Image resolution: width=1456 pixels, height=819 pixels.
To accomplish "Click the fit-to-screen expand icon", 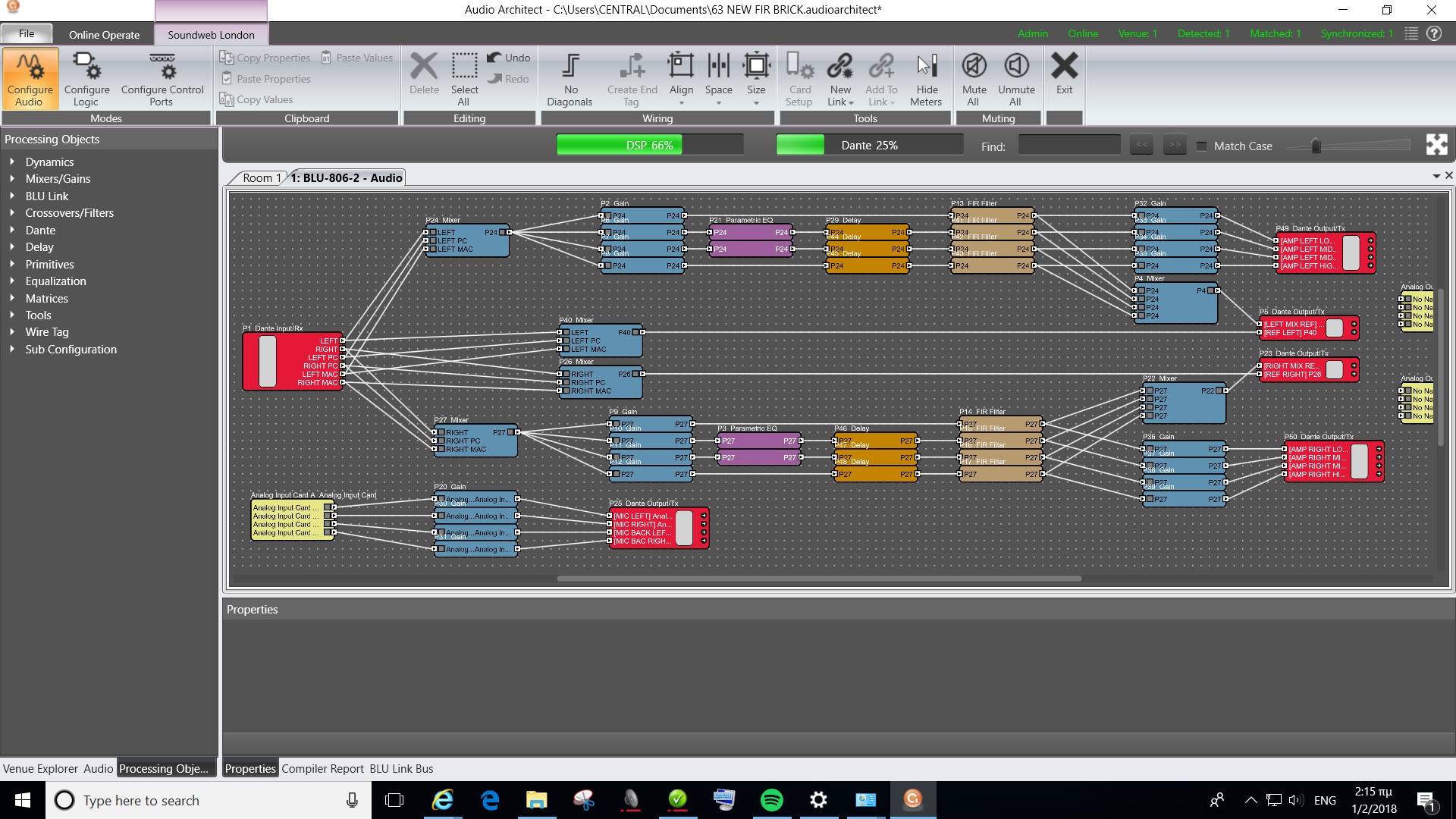I will (1436, 145).
